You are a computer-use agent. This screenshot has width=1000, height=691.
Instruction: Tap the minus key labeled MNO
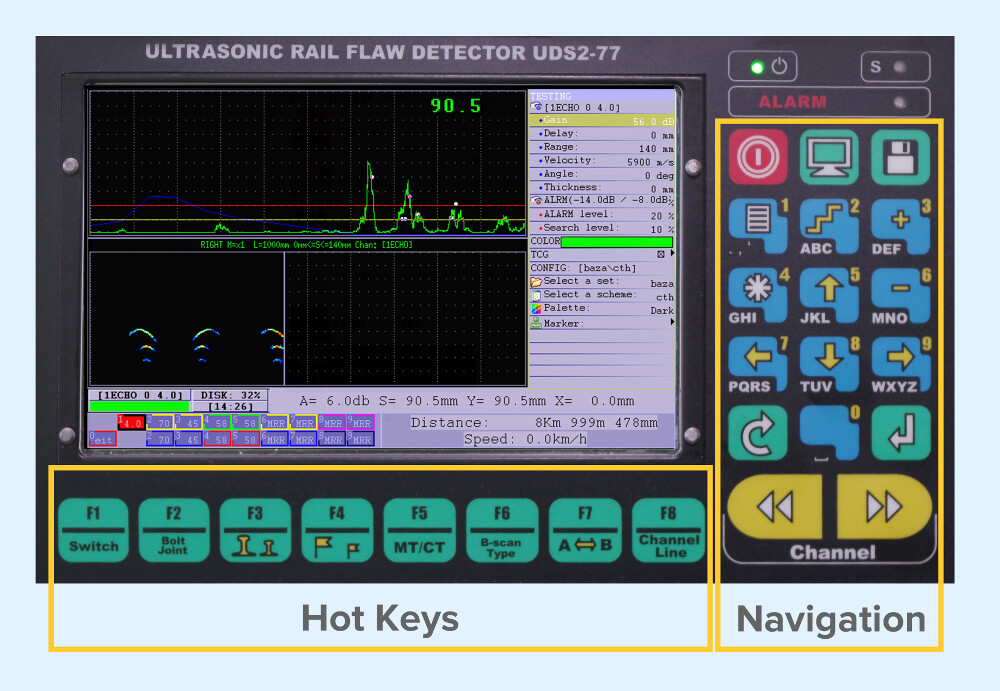click(900, 295)
